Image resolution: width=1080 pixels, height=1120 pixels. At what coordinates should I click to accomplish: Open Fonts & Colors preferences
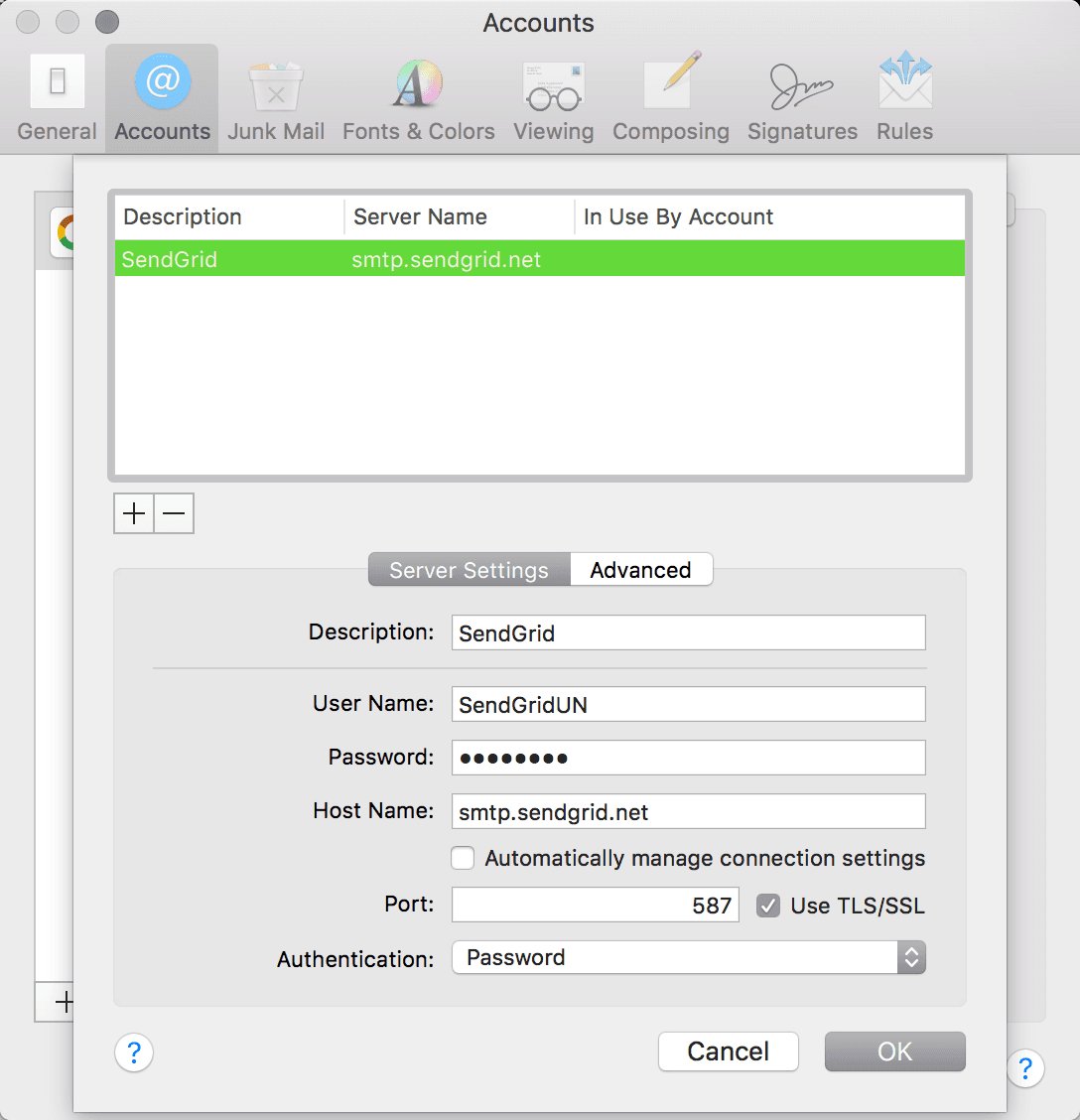[417, 94]
